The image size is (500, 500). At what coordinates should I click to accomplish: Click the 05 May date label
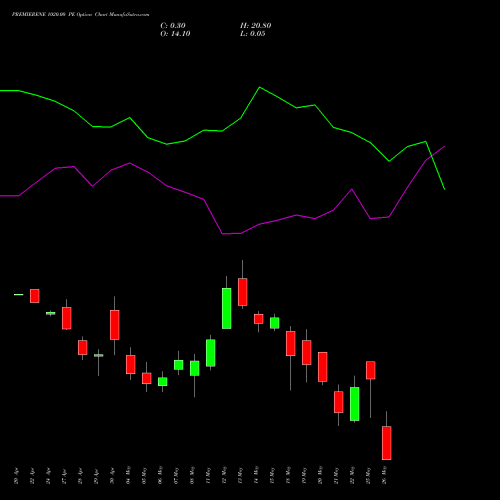pos(145,476)
